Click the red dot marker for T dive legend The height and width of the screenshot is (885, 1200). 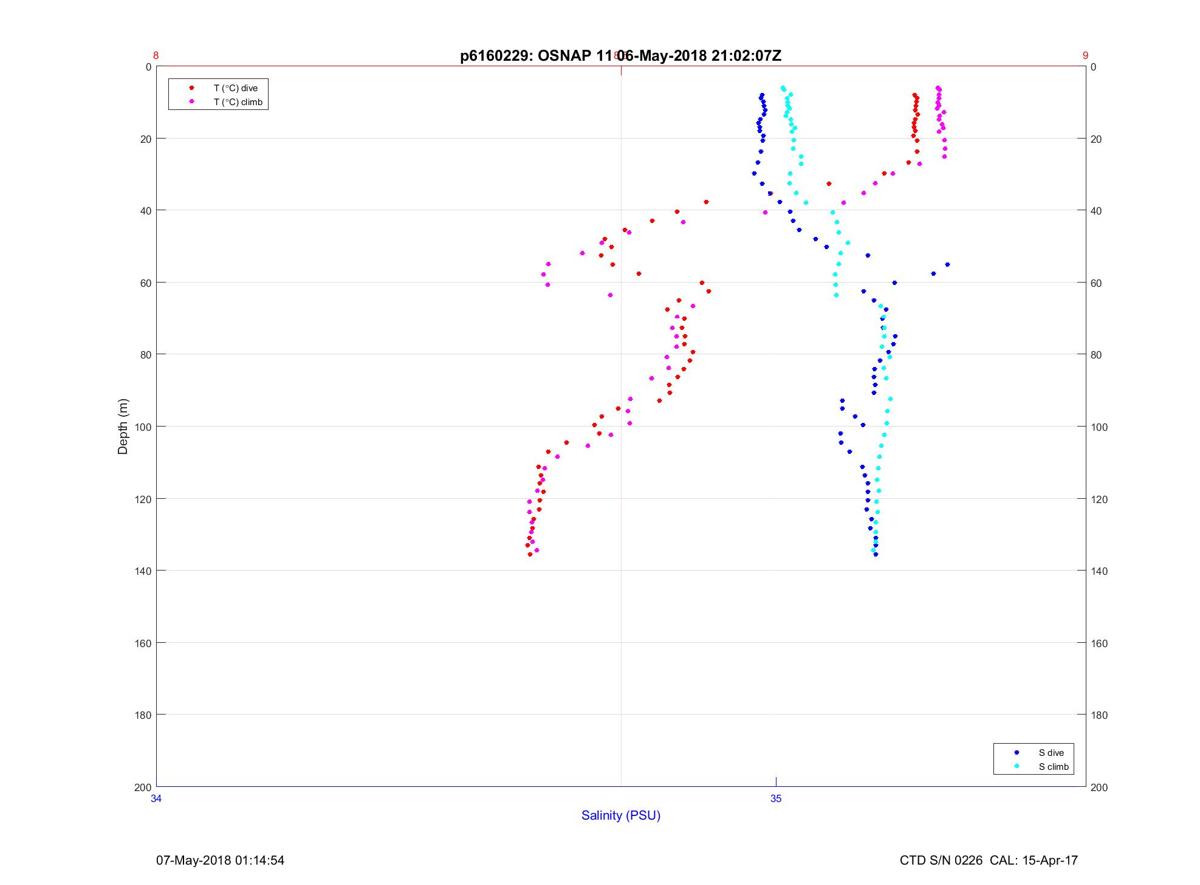191,88
